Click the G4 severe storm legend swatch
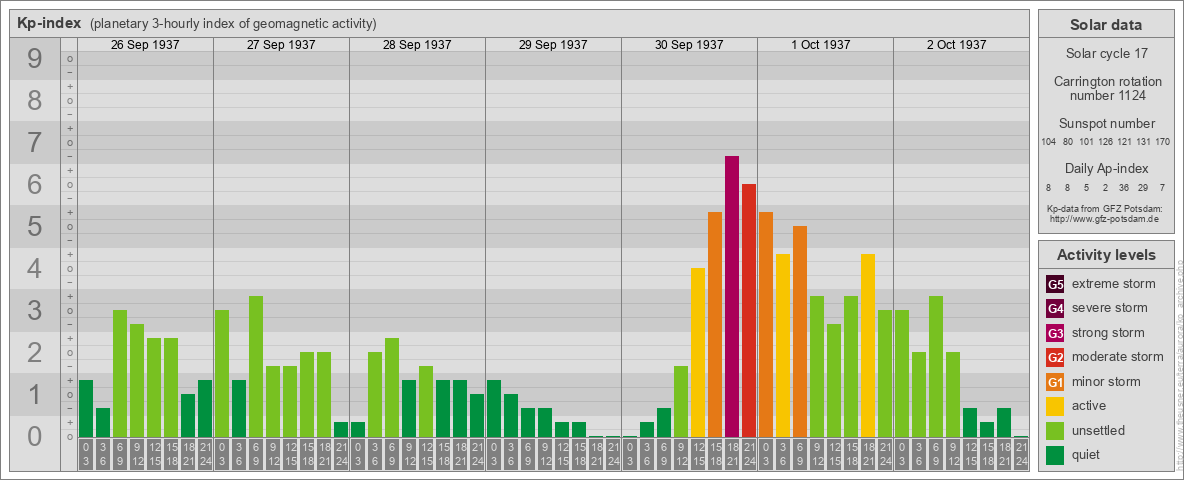Screen dimensions: 1184x480 pyautogui.click(x=1055, y=308)
